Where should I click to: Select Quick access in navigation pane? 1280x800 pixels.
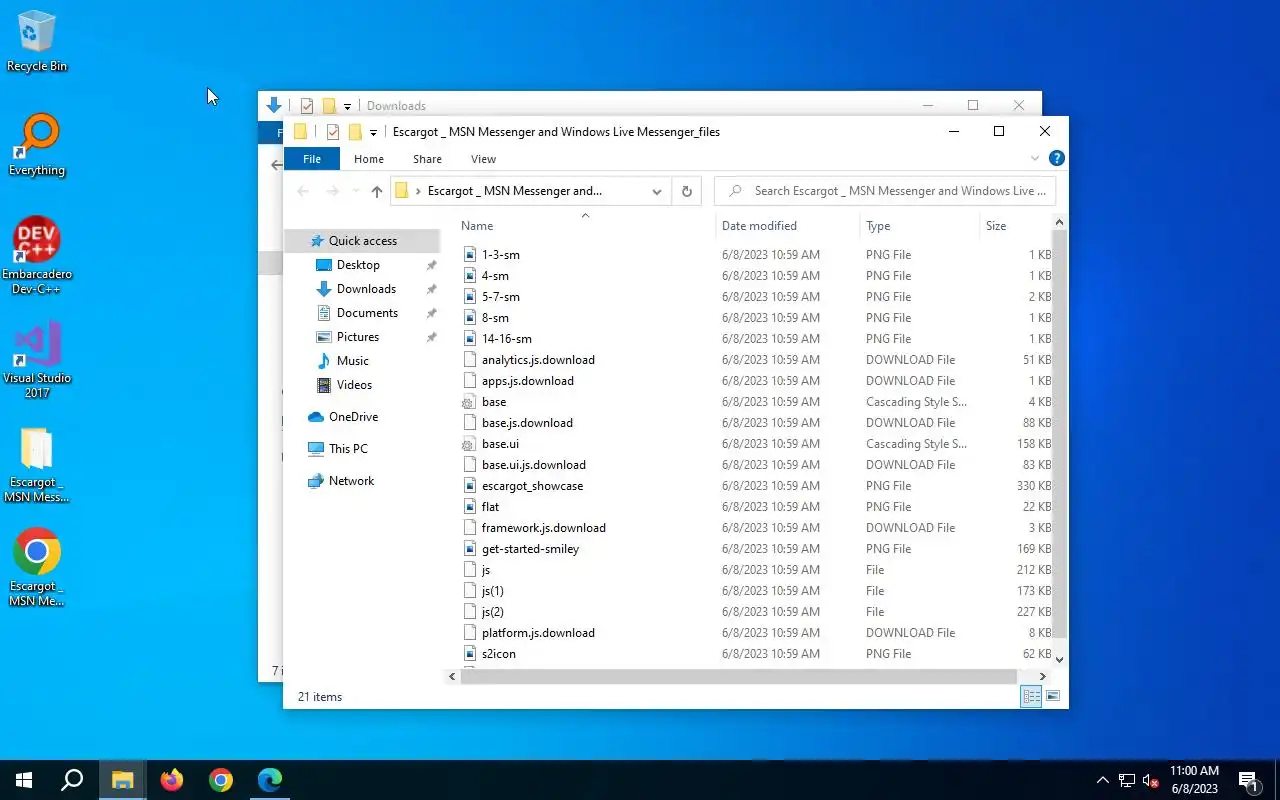click(361, 241)
